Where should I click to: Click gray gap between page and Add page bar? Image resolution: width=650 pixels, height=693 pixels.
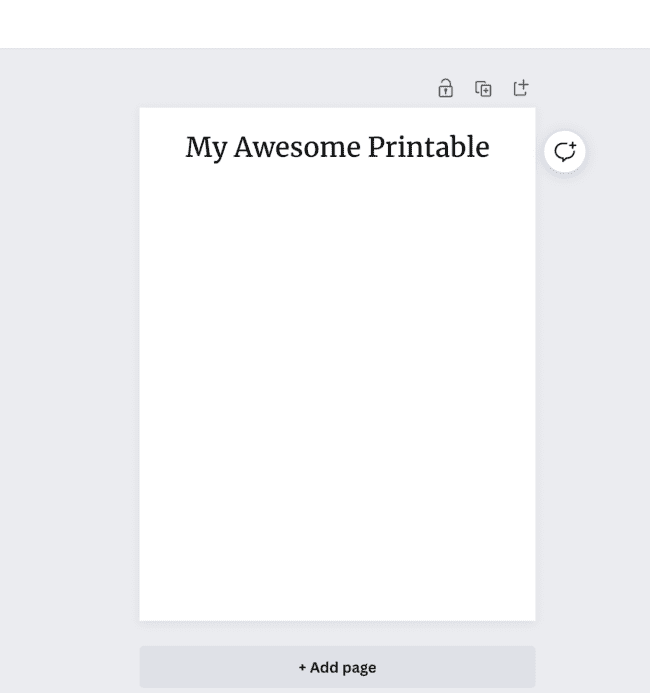coord(337,634)
